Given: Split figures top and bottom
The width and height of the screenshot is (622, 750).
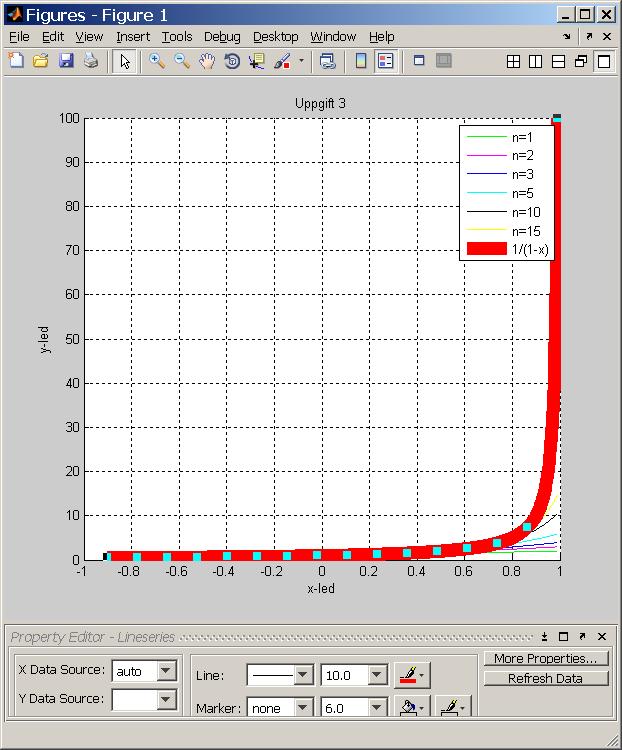Looking at the screenshot, I should (558, 61).
